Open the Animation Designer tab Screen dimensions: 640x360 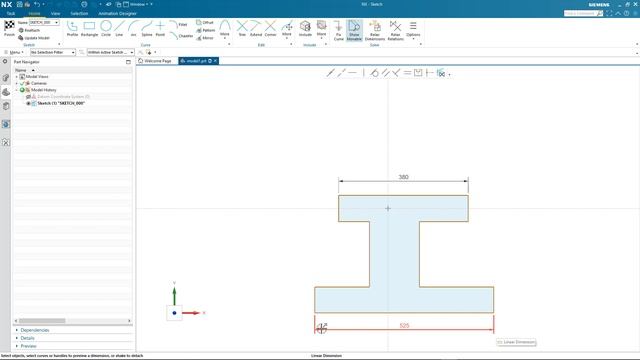point(117,13)
